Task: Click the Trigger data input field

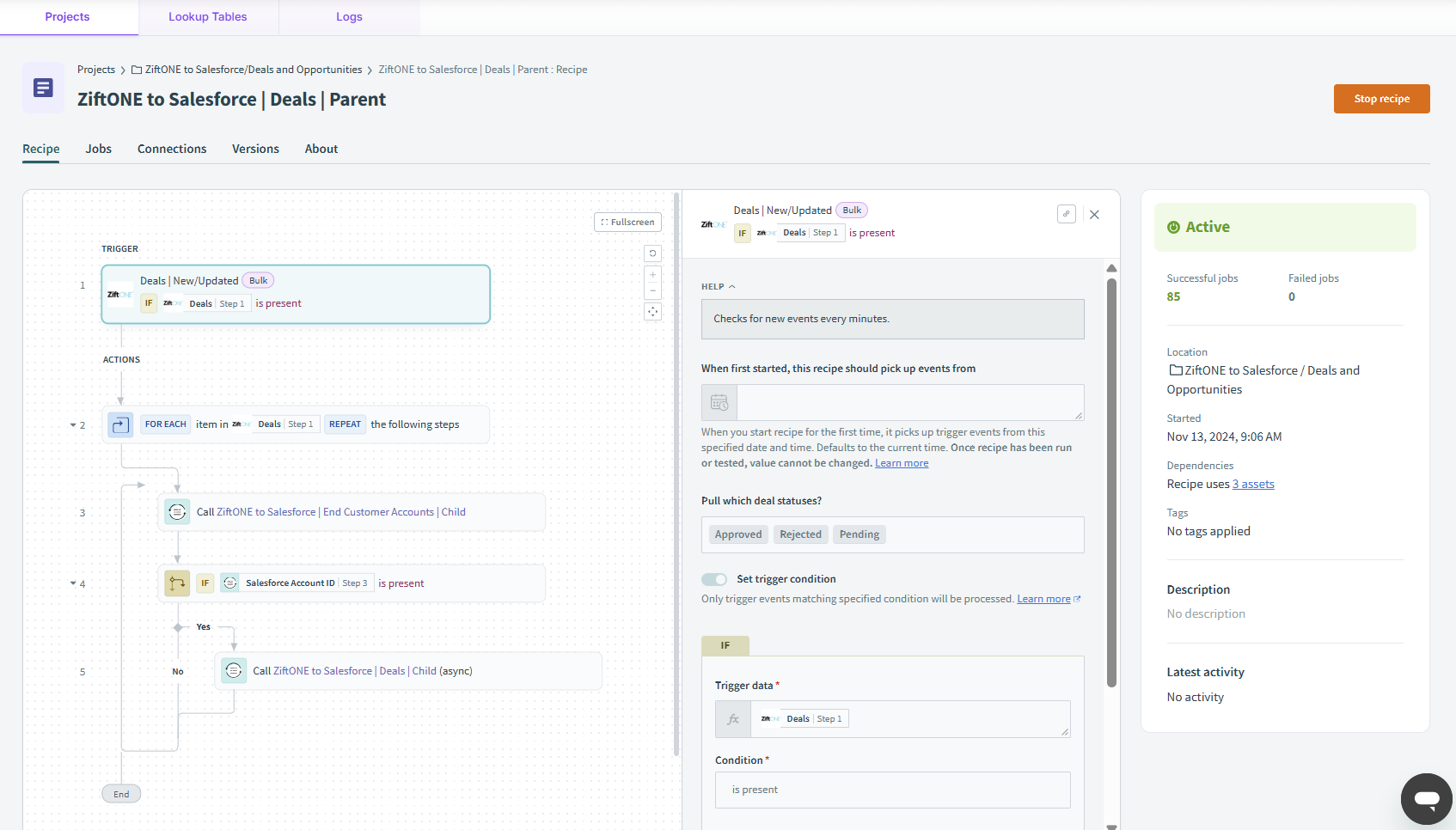Action: (910, 719)
